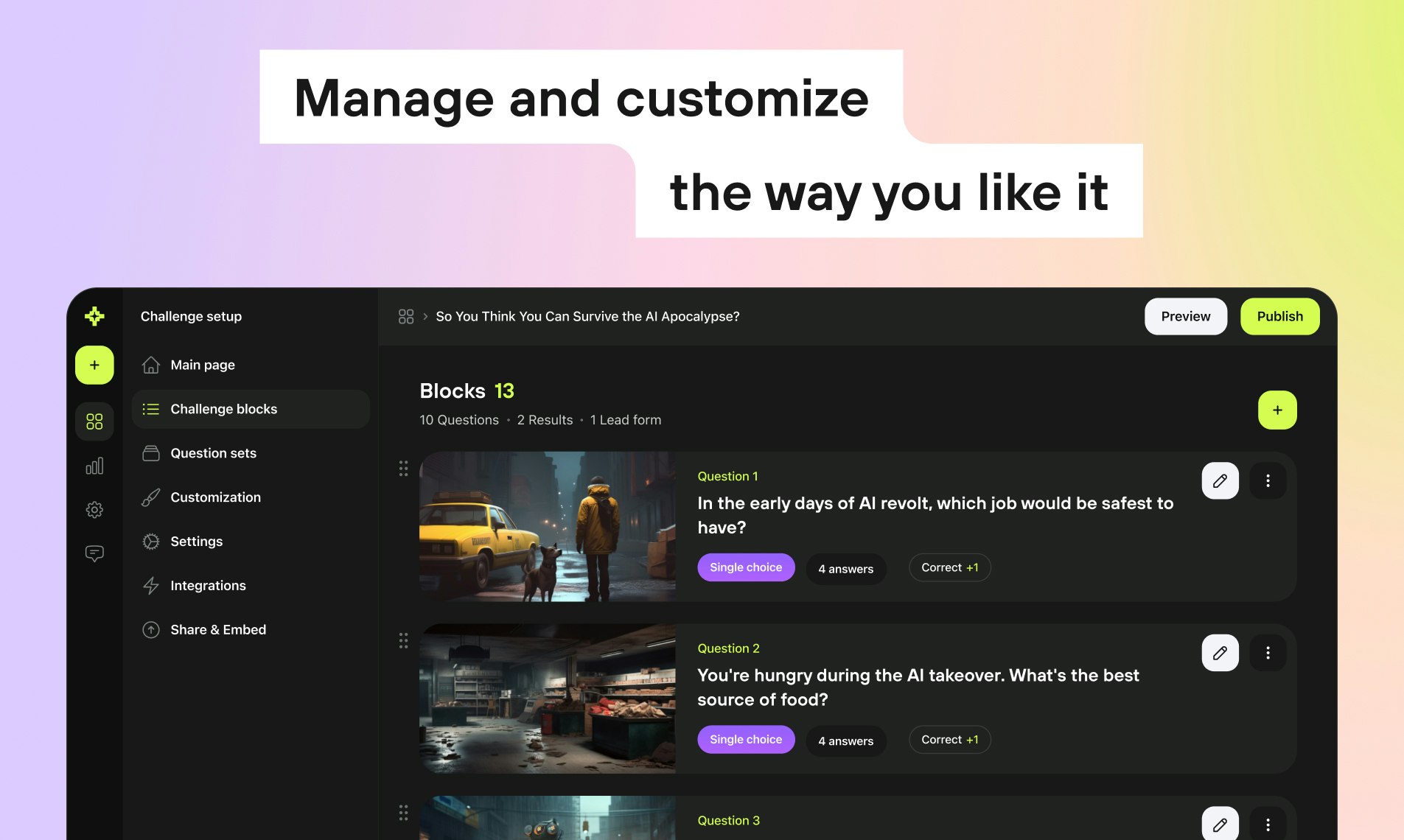The width and height of the screenshot is (1404, 840).
Task: Click the home icon beside Main page
Action: pyautogui.click(x=151, y=365)
